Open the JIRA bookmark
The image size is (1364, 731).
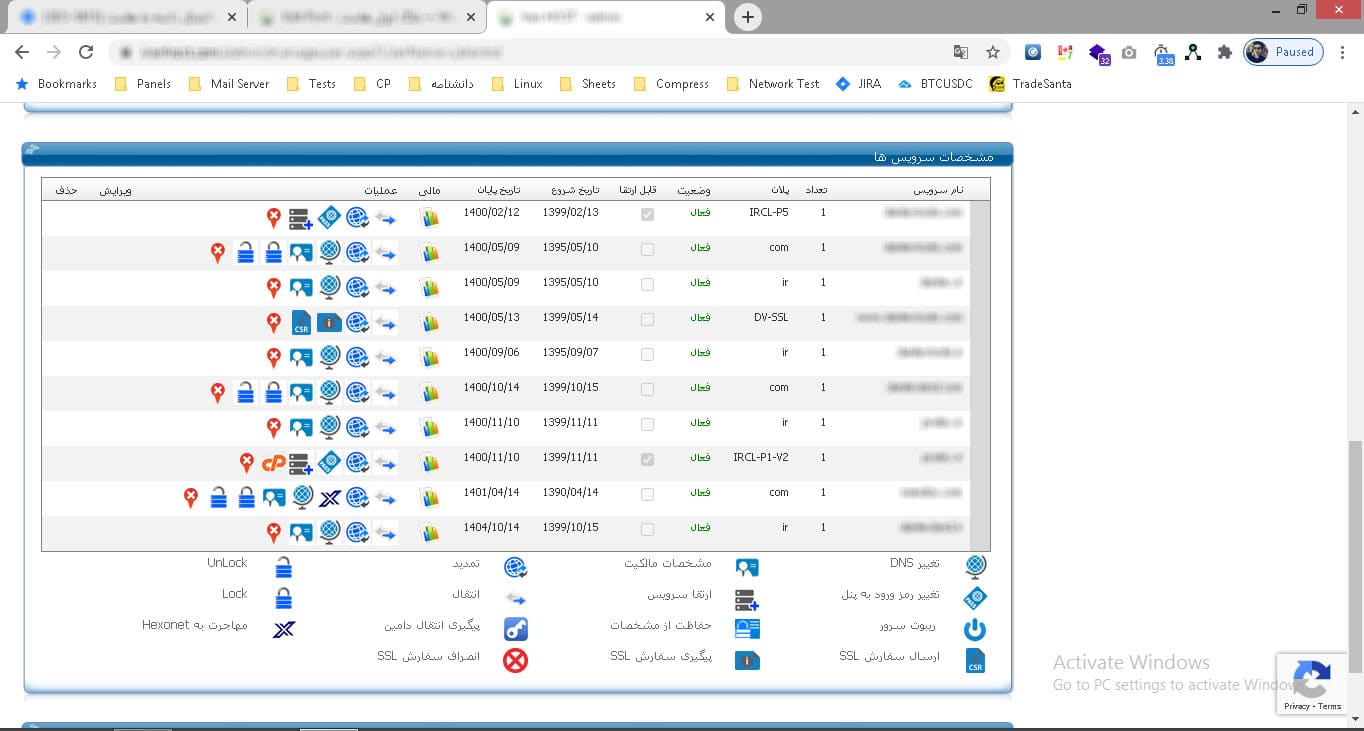coord(859,84)
